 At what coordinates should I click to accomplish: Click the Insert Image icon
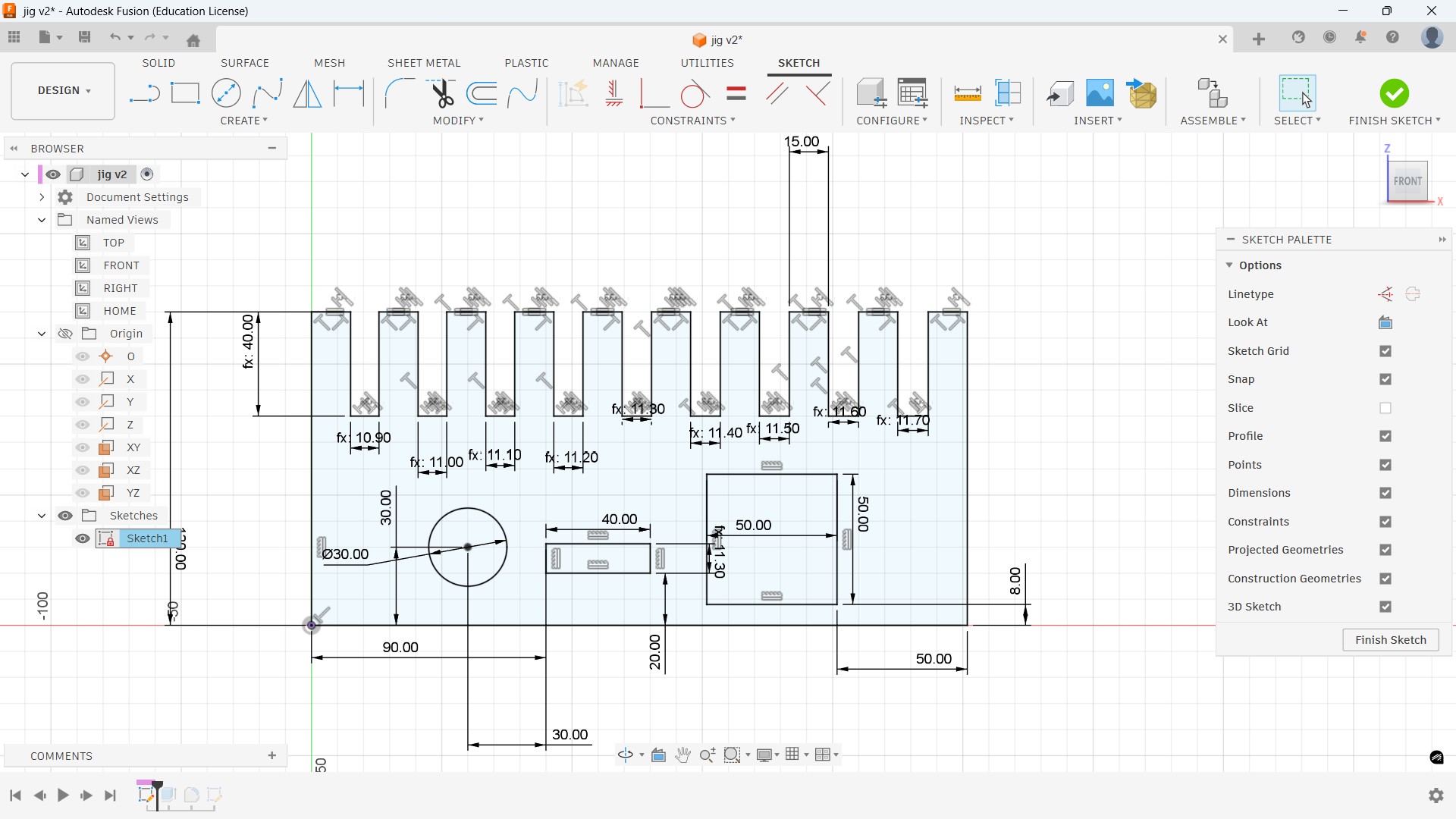(x=1100, y=94)
